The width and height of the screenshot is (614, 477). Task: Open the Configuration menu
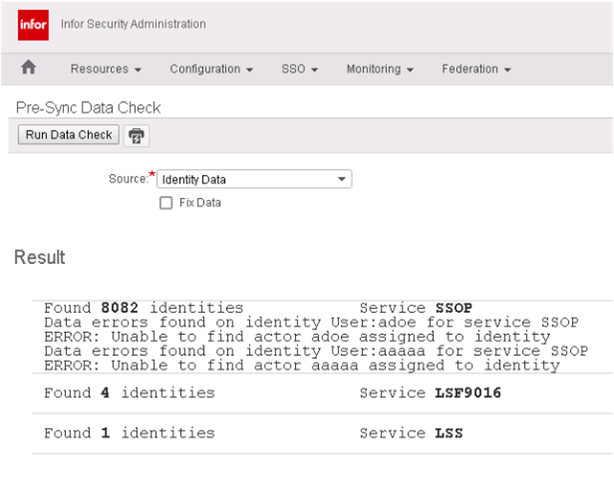tap(211, 69)
